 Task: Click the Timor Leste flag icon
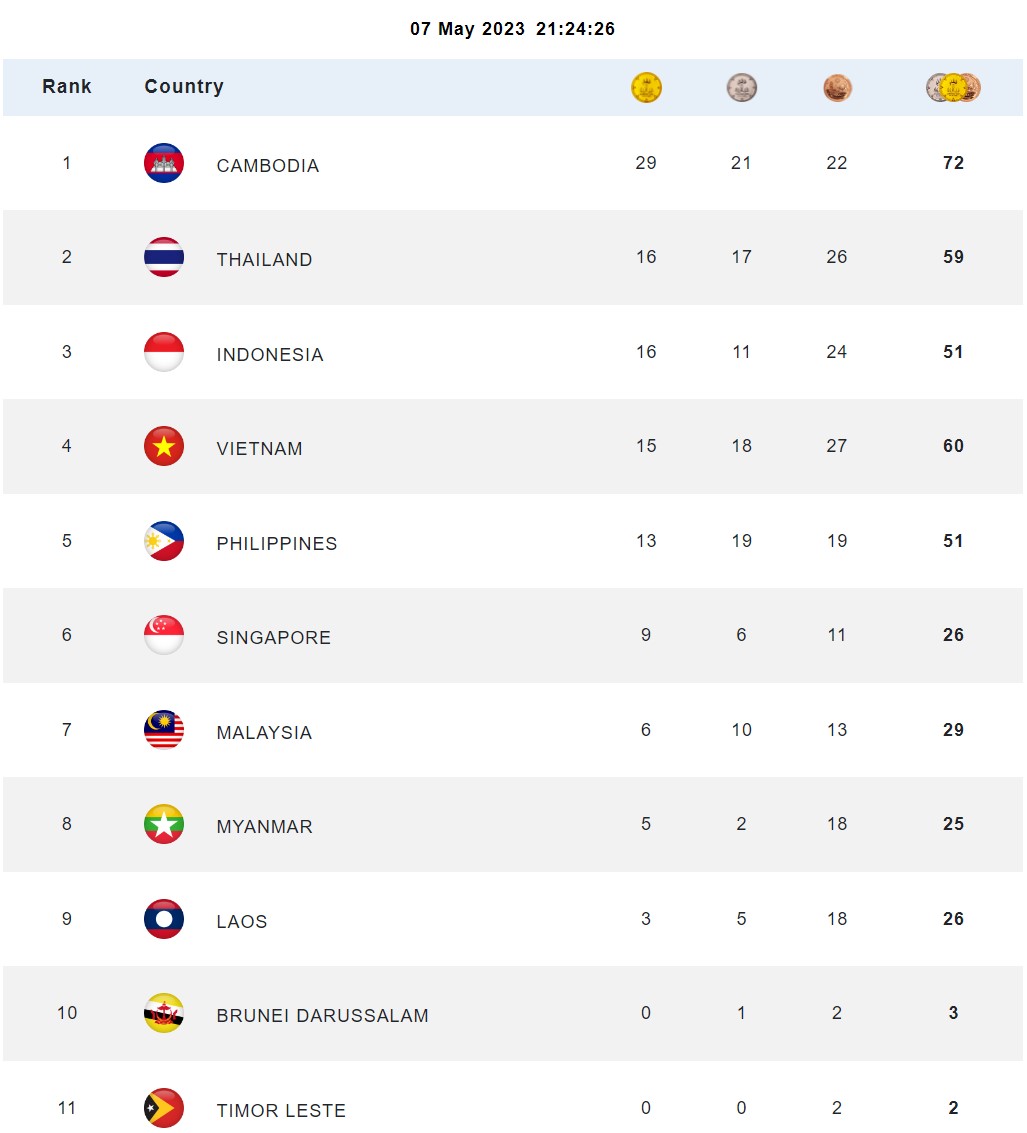pos(164,1108)
